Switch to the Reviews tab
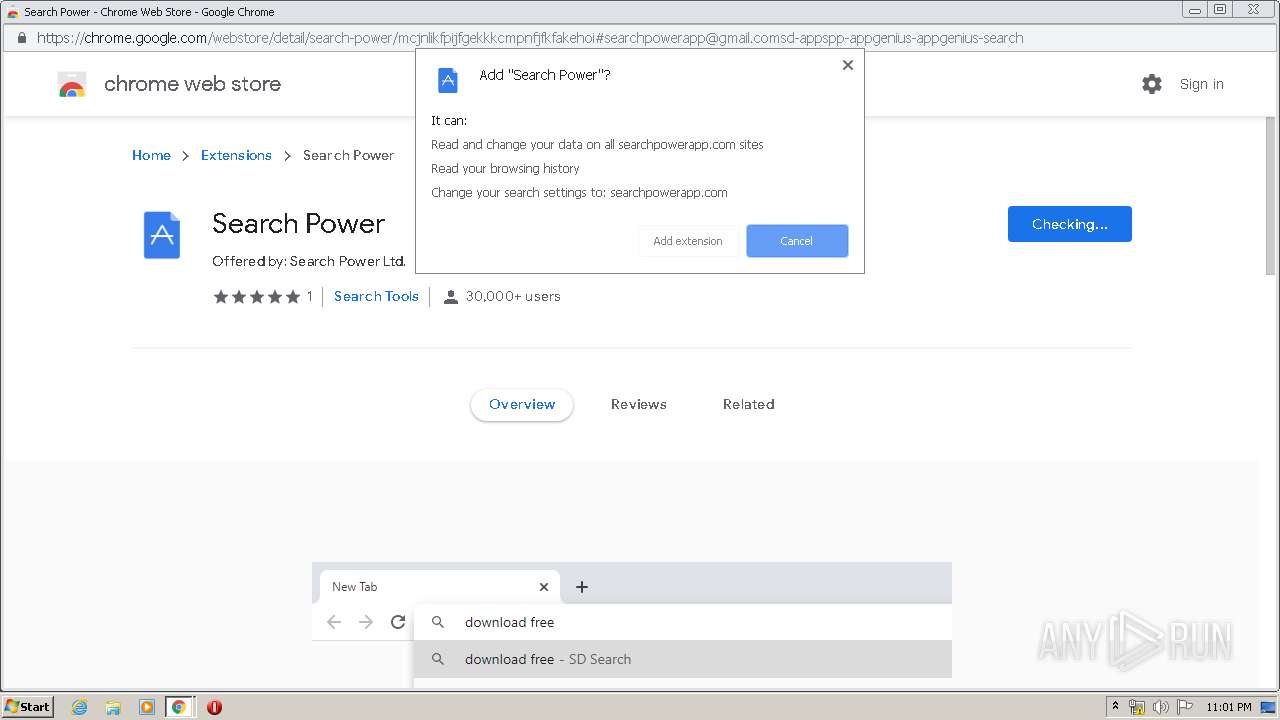 (639, 404)
